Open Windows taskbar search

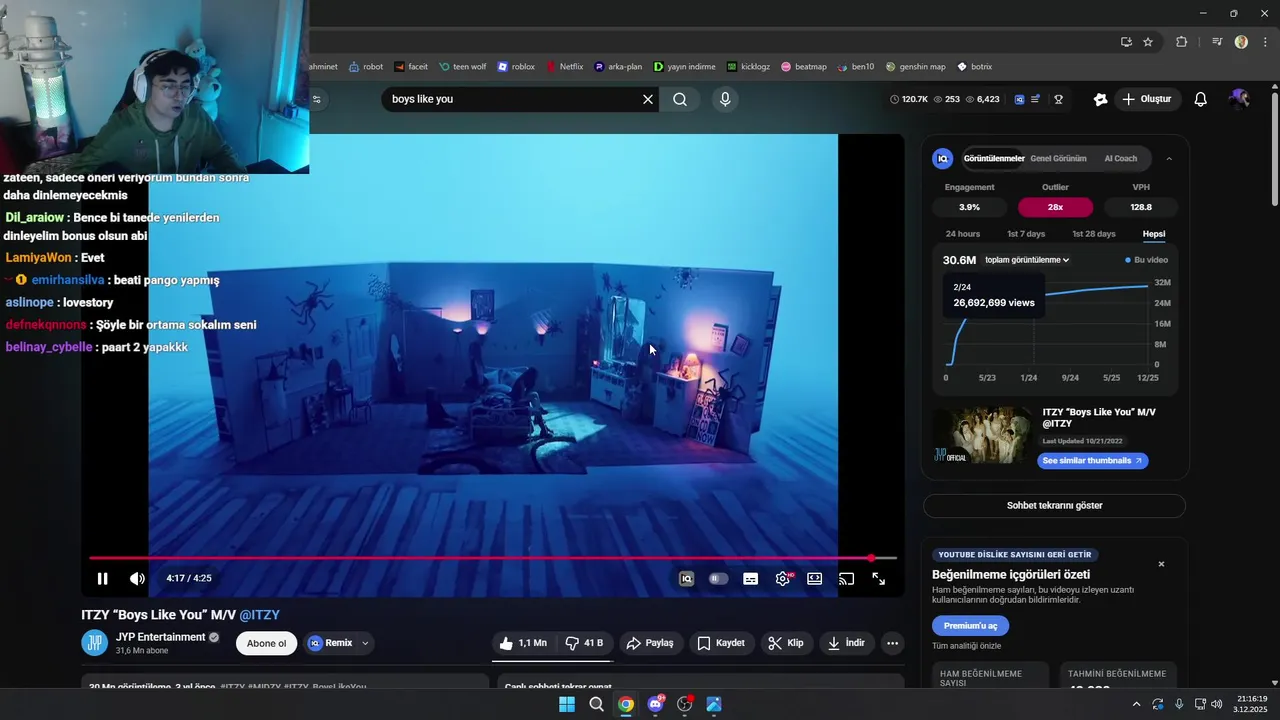click(x=597, y=704)
